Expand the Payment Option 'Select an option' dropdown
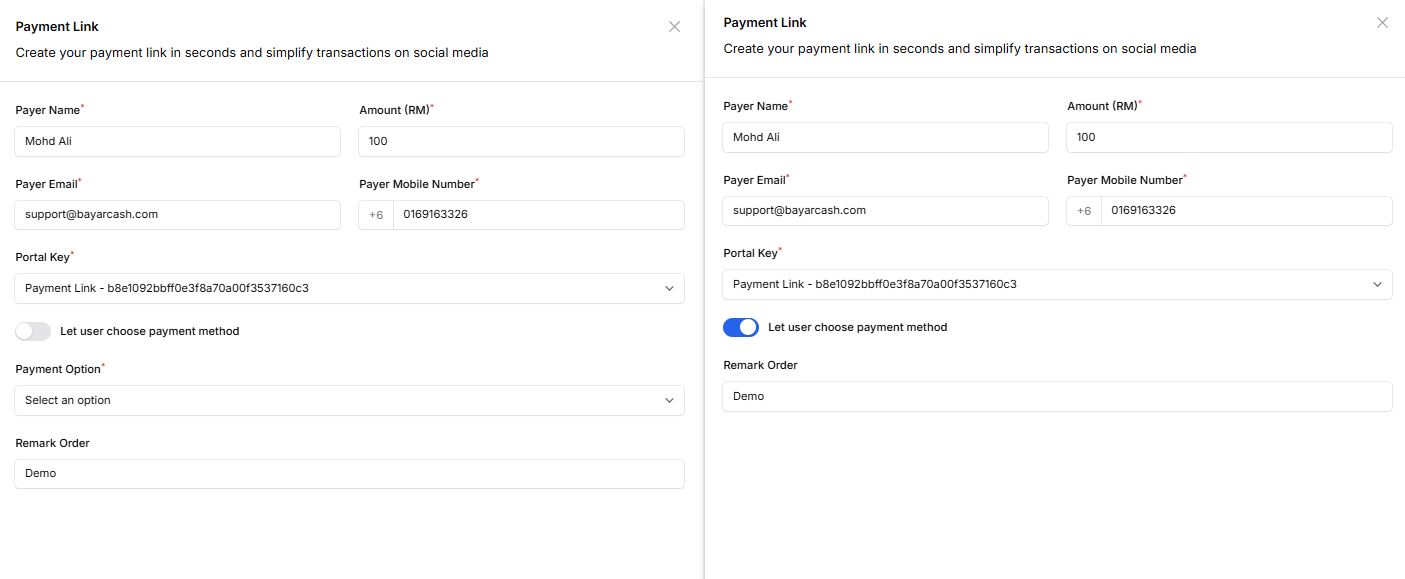1405x579 pixels. 350,400
